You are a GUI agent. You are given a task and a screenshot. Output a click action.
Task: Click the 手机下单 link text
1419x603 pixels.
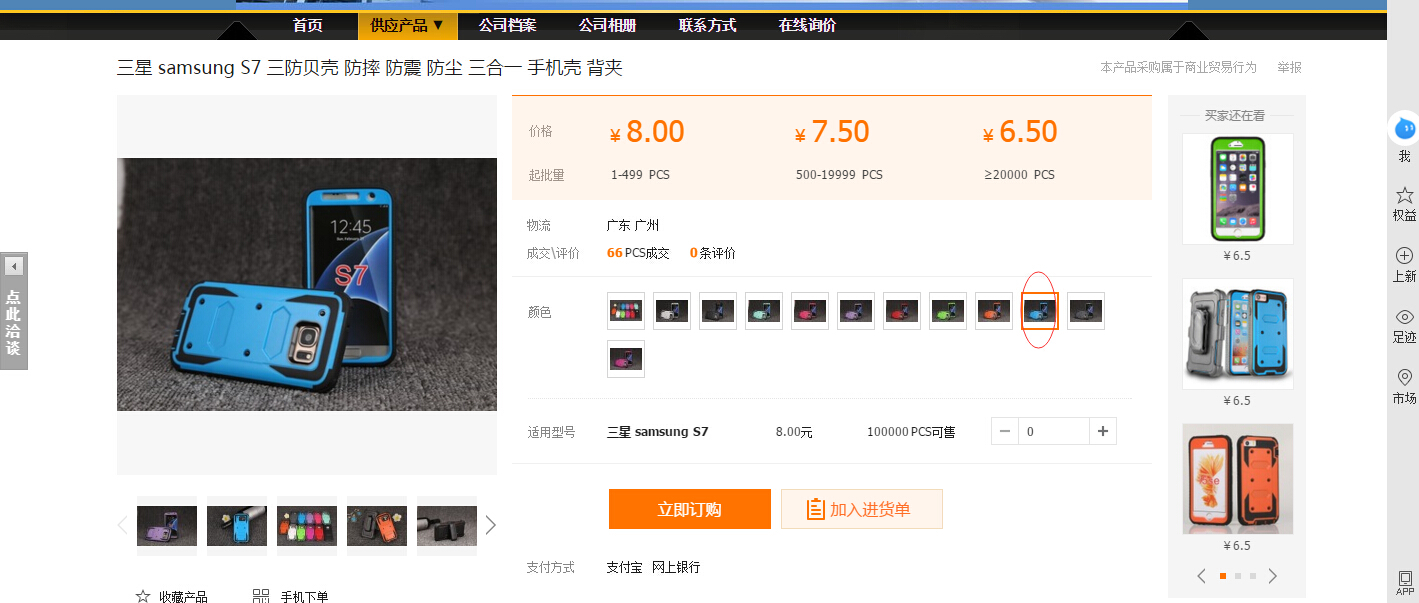304,597
